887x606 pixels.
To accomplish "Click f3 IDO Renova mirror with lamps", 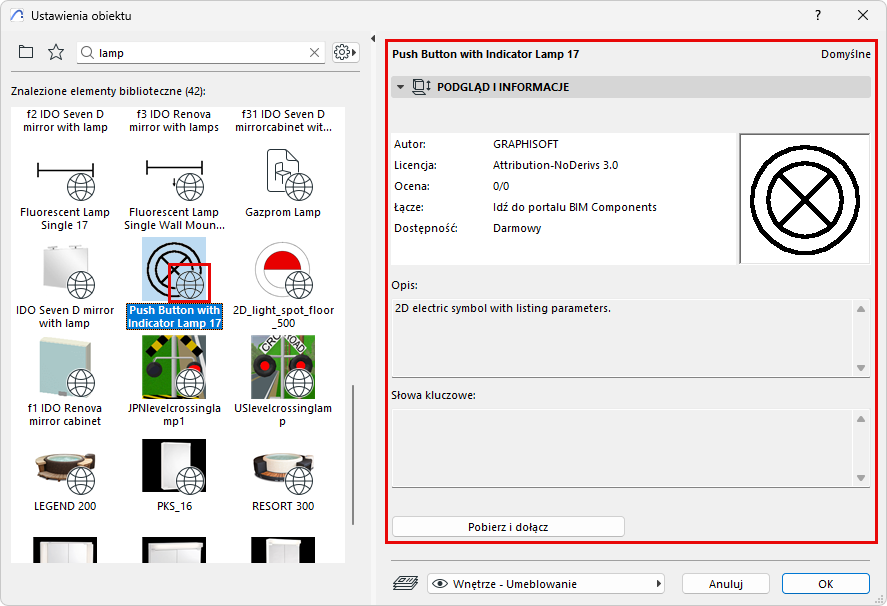I will pyautogui.click(x=174, y=121).
